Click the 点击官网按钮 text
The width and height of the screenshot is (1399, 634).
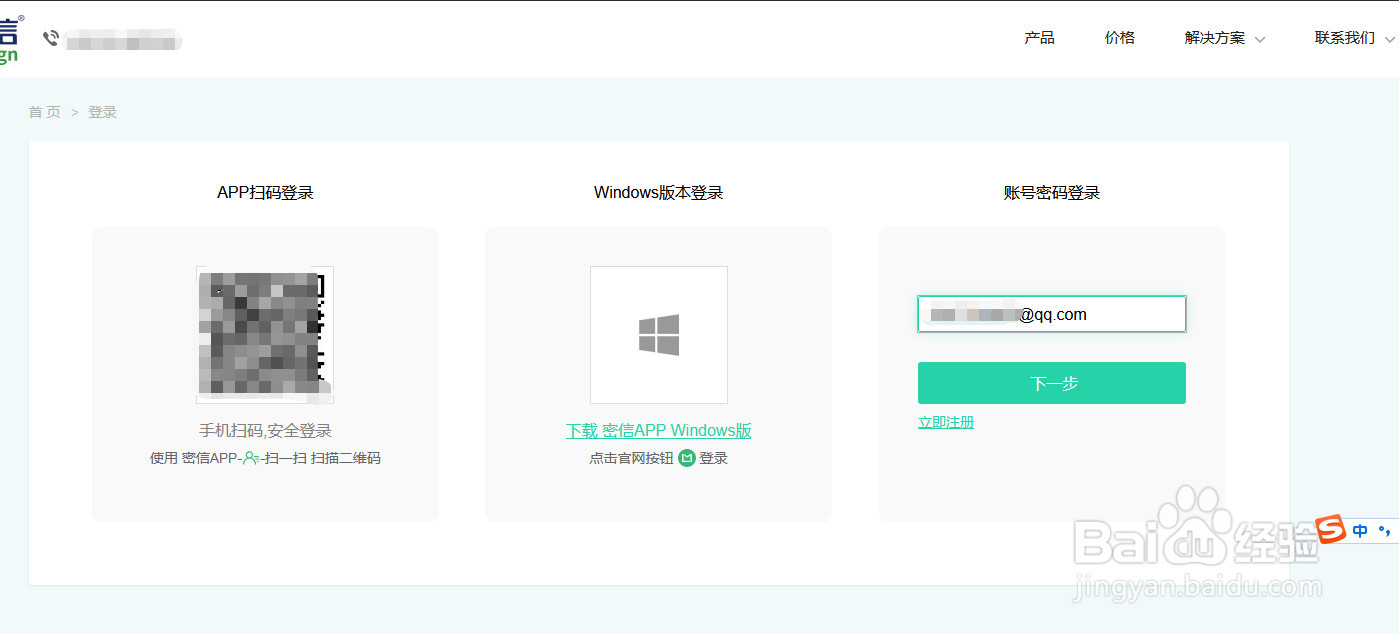pyautogui.click(x=632, y=458)
